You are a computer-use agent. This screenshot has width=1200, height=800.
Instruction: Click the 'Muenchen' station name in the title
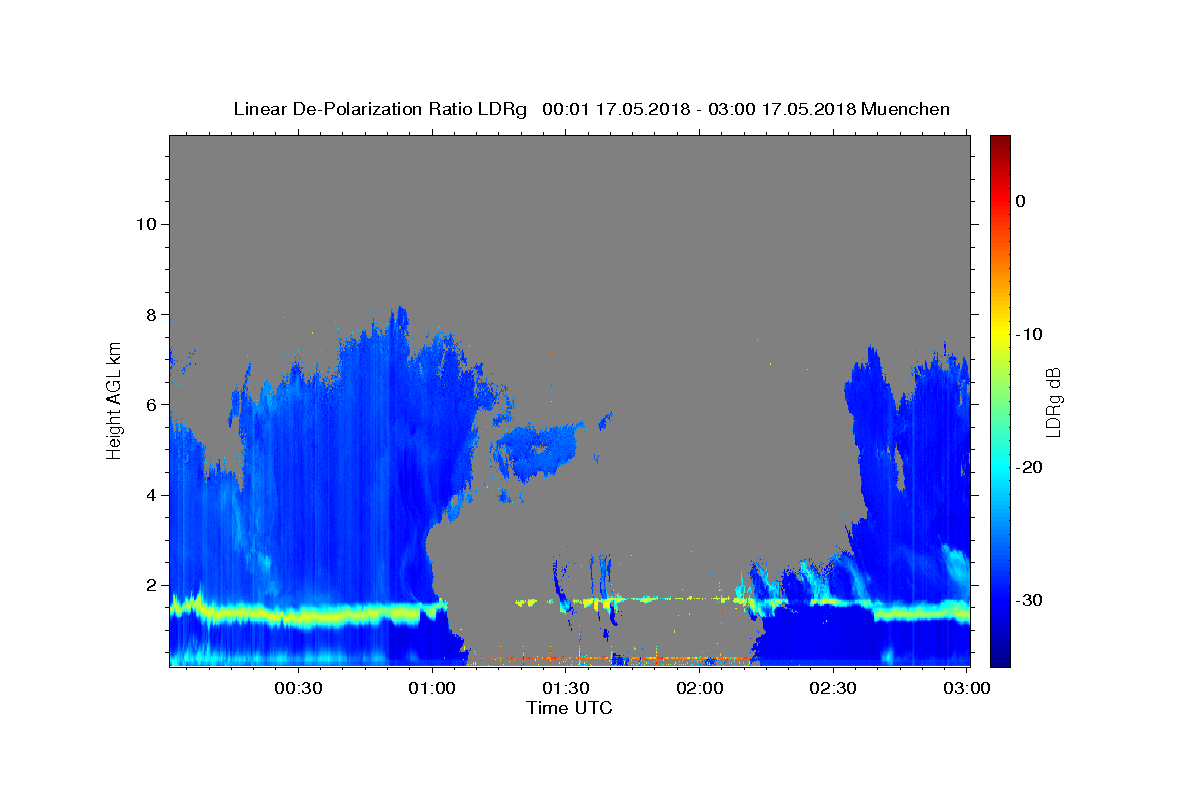(x=906, y=109)
